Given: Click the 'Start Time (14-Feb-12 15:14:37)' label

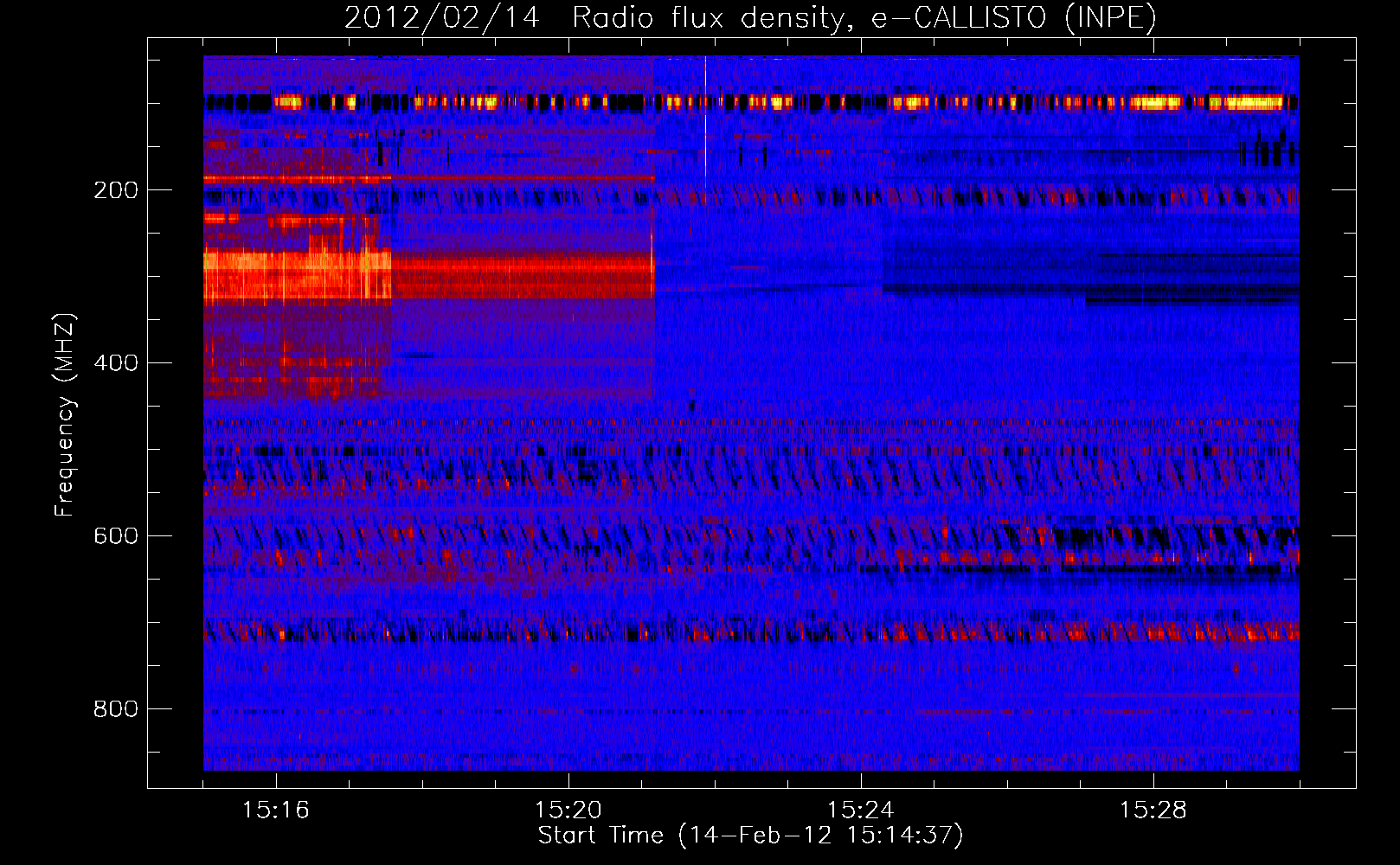Looking at the screenshot, I should tap(750, 836).
